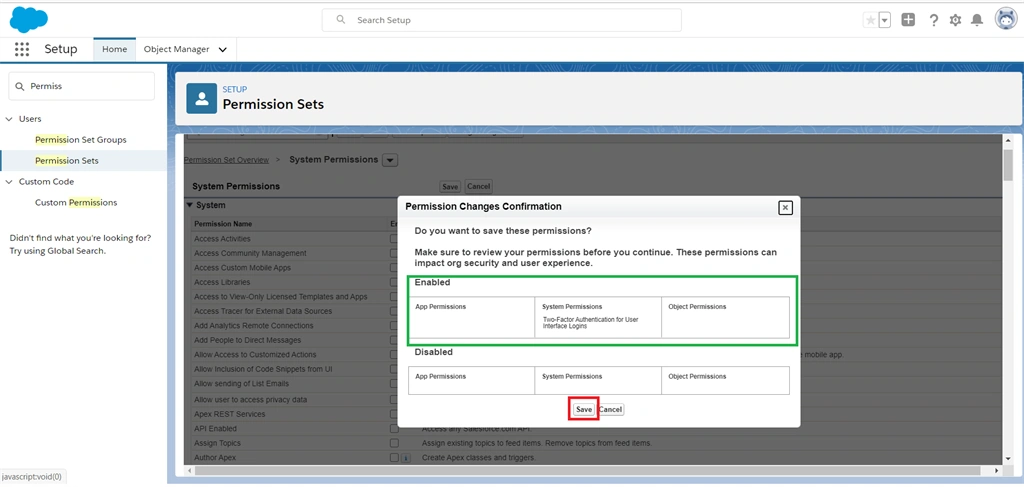
Task: Click the Permission Set Overview breadcrumb link
Action: pyautogui.click(x=226, y=160)
